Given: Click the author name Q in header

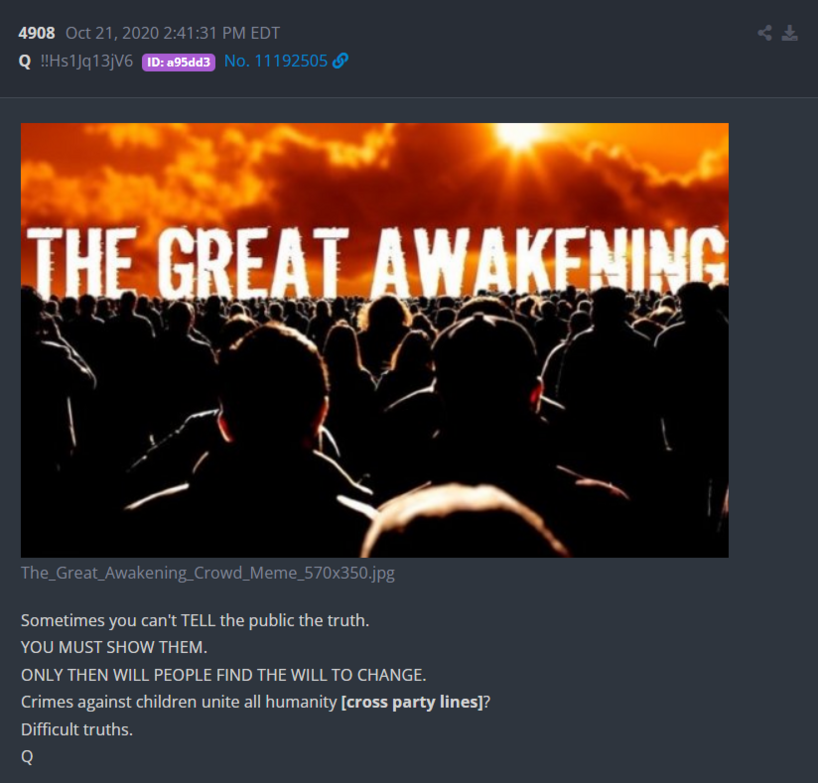Looking at the screenshot, I should click(x=25, y=62).
